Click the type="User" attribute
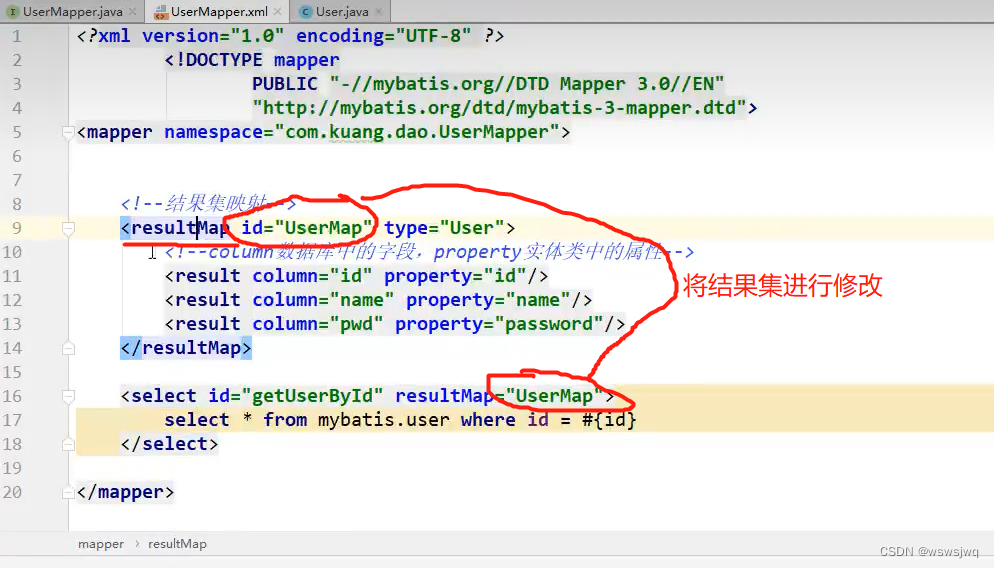Screen dimensions: 994x568 coord(444,228)
